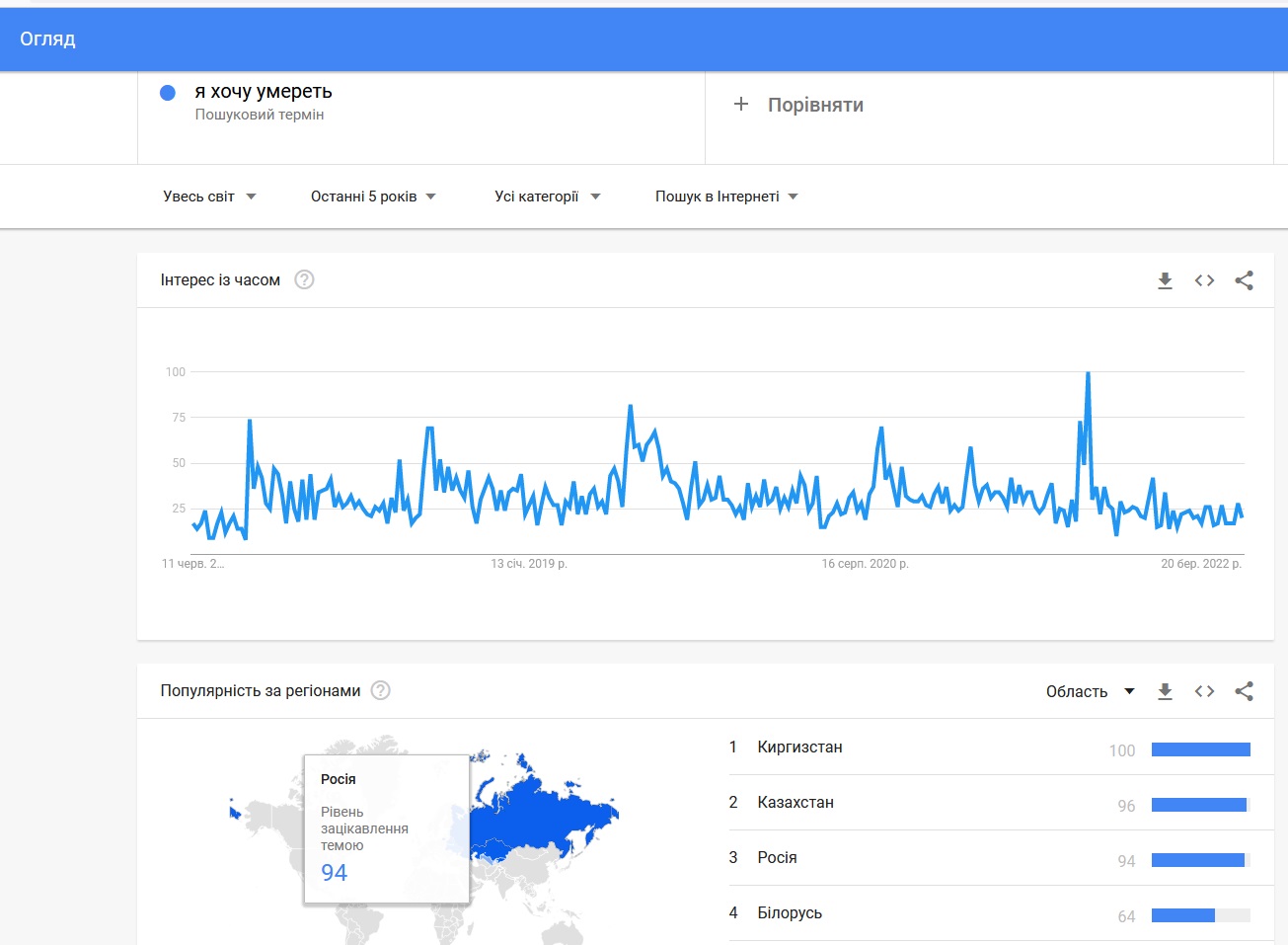The image size is (1288, 945).
Task: Open help next to Популярність за регіонами
Action: click(x=380, y=690)
